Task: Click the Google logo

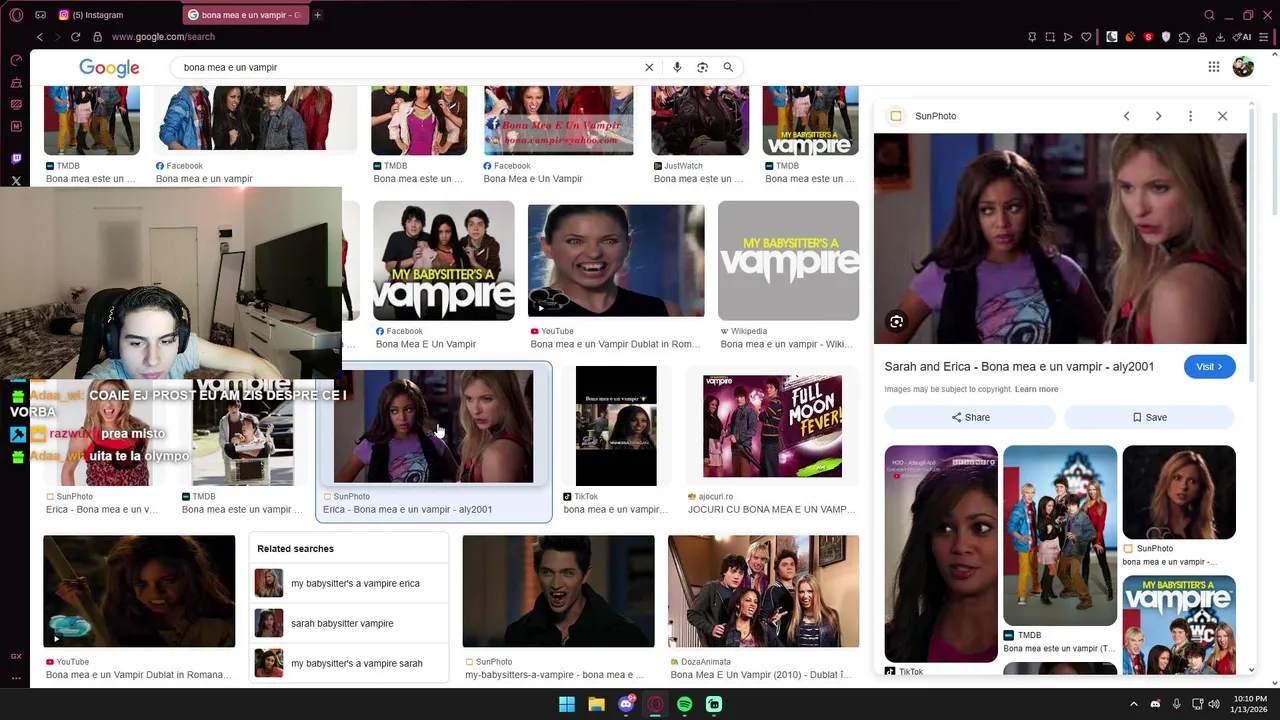Action: pyautogui.click(x=109, y=67)
